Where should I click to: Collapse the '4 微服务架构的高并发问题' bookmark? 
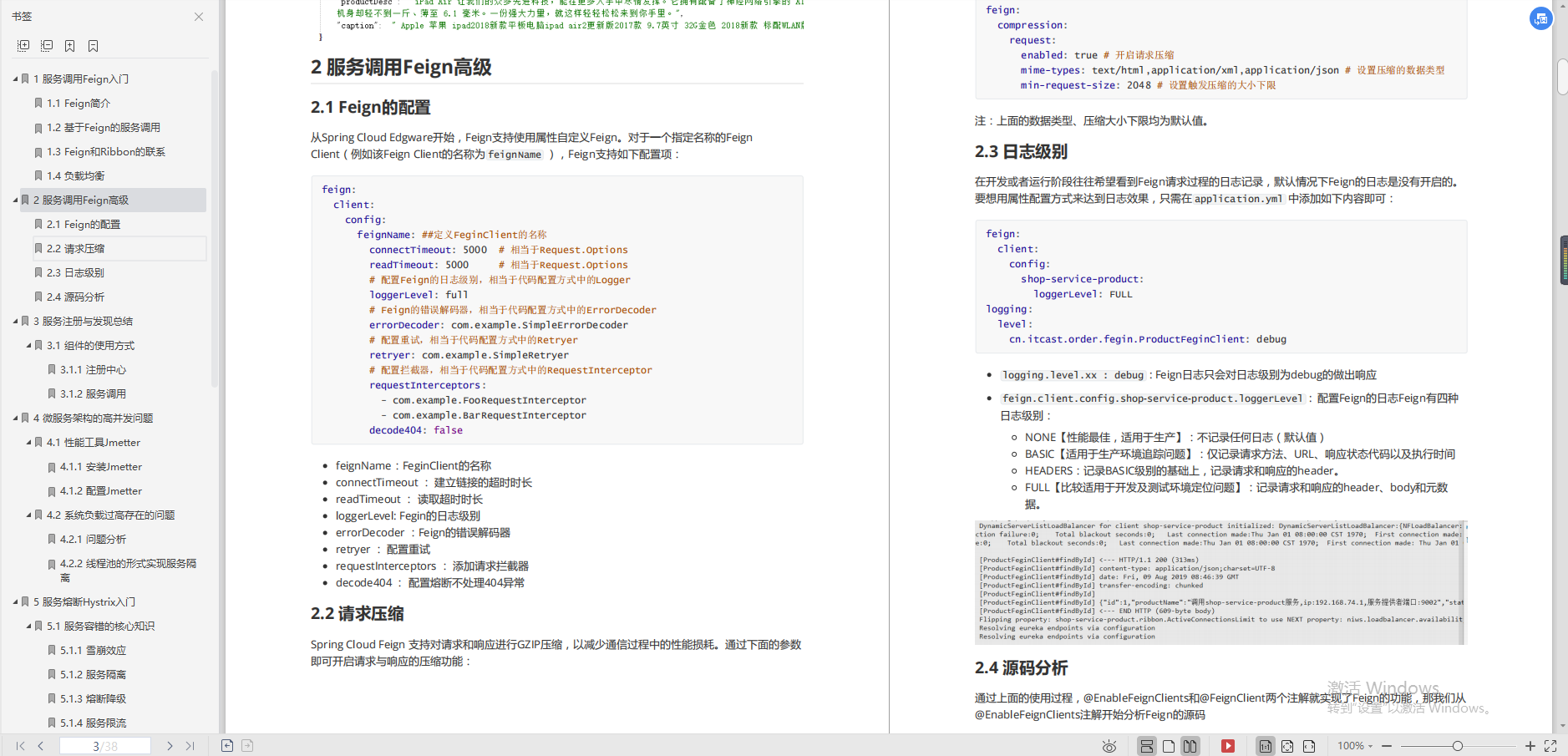(16, 418)
